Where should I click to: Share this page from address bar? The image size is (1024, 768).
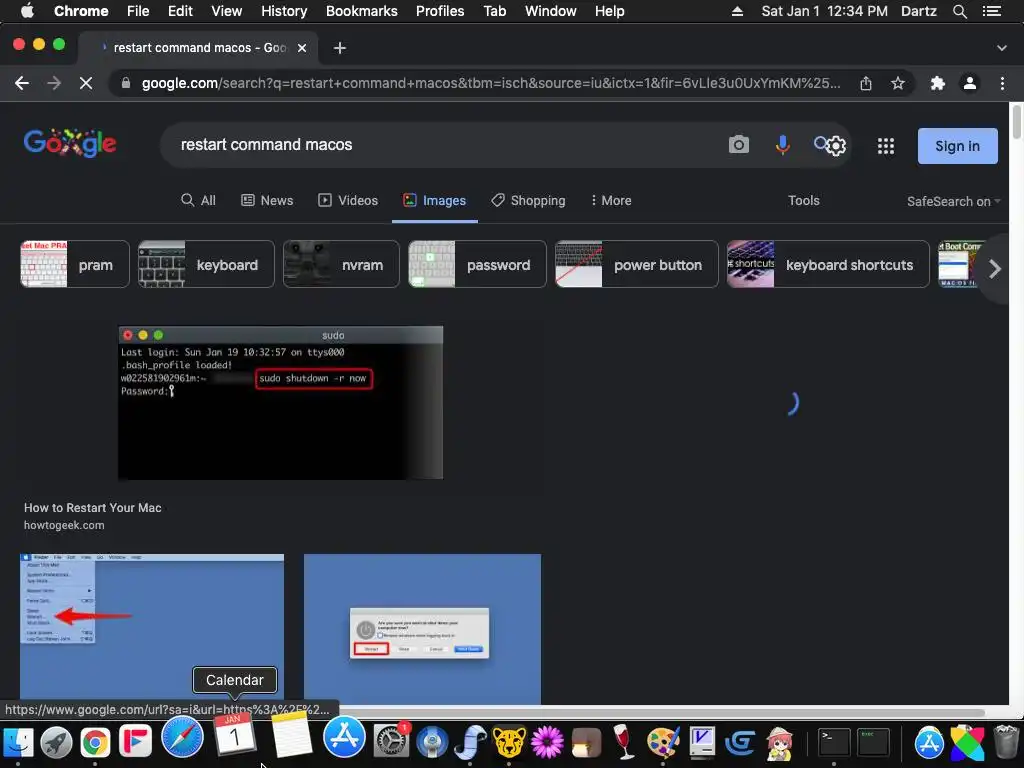pos(866,83)
